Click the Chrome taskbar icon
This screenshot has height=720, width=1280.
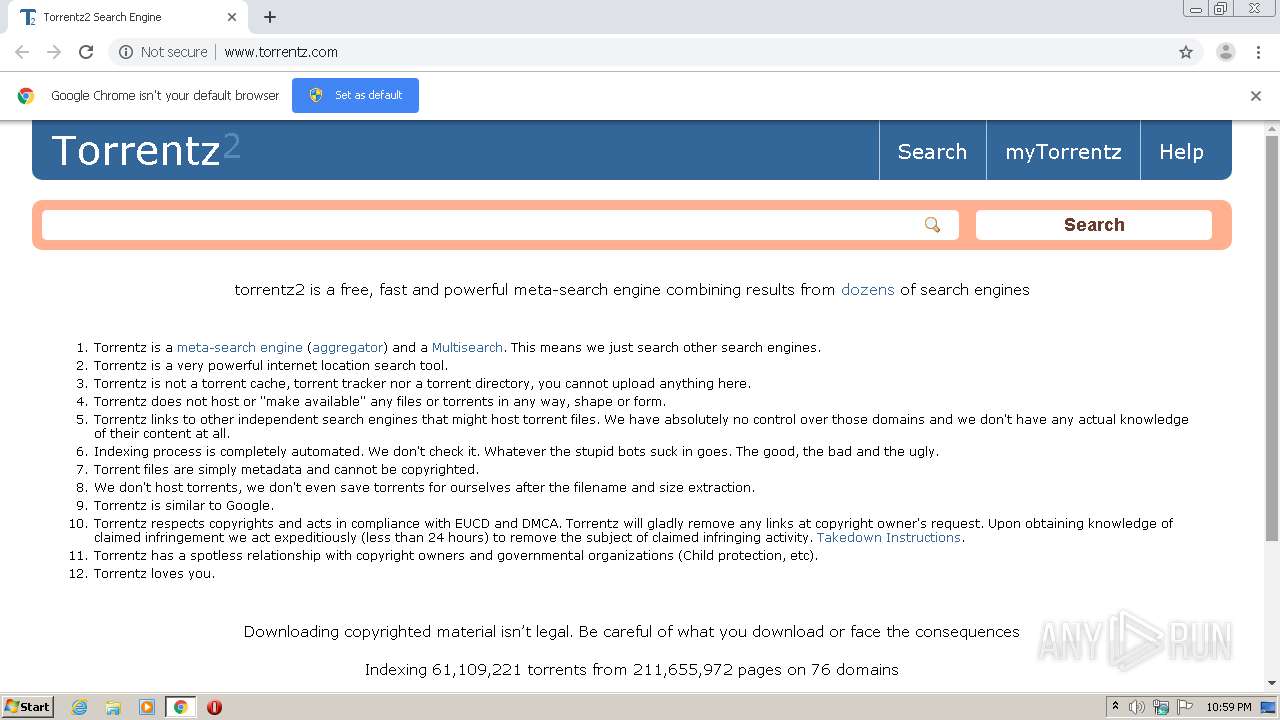(x=180, y=707)
